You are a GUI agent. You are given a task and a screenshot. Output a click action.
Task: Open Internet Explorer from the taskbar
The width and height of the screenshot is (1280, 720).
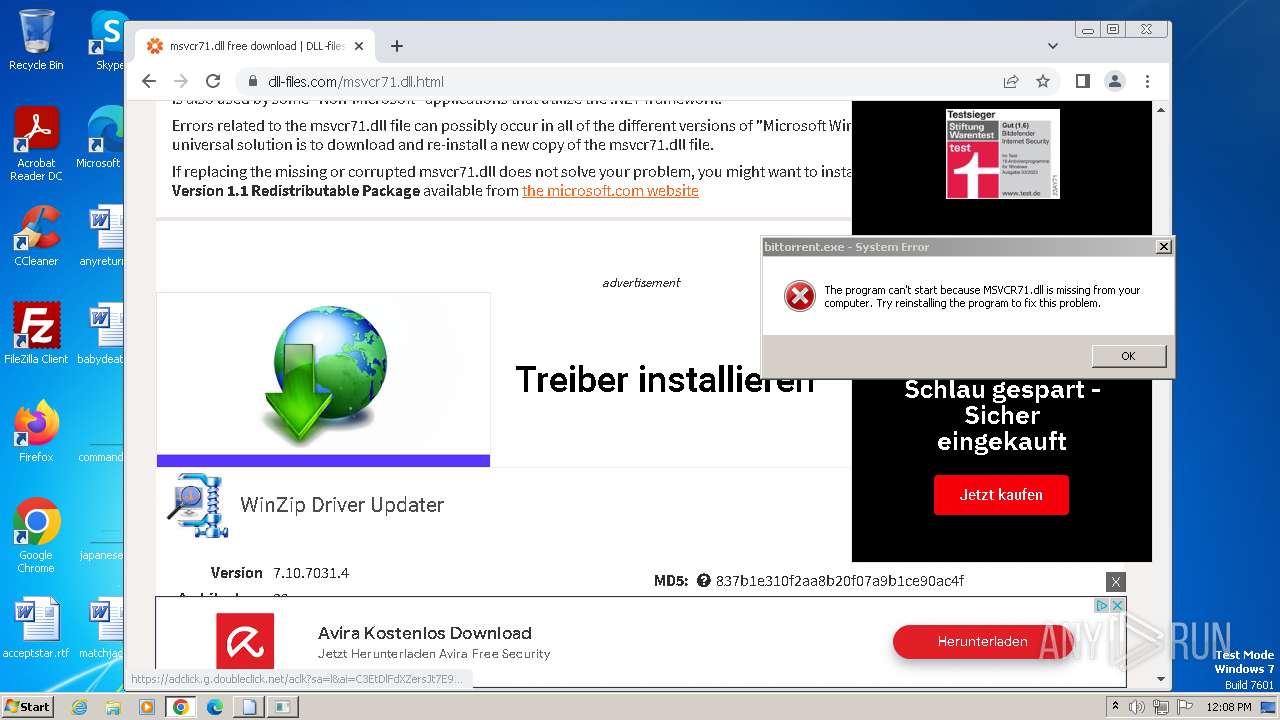80,707
